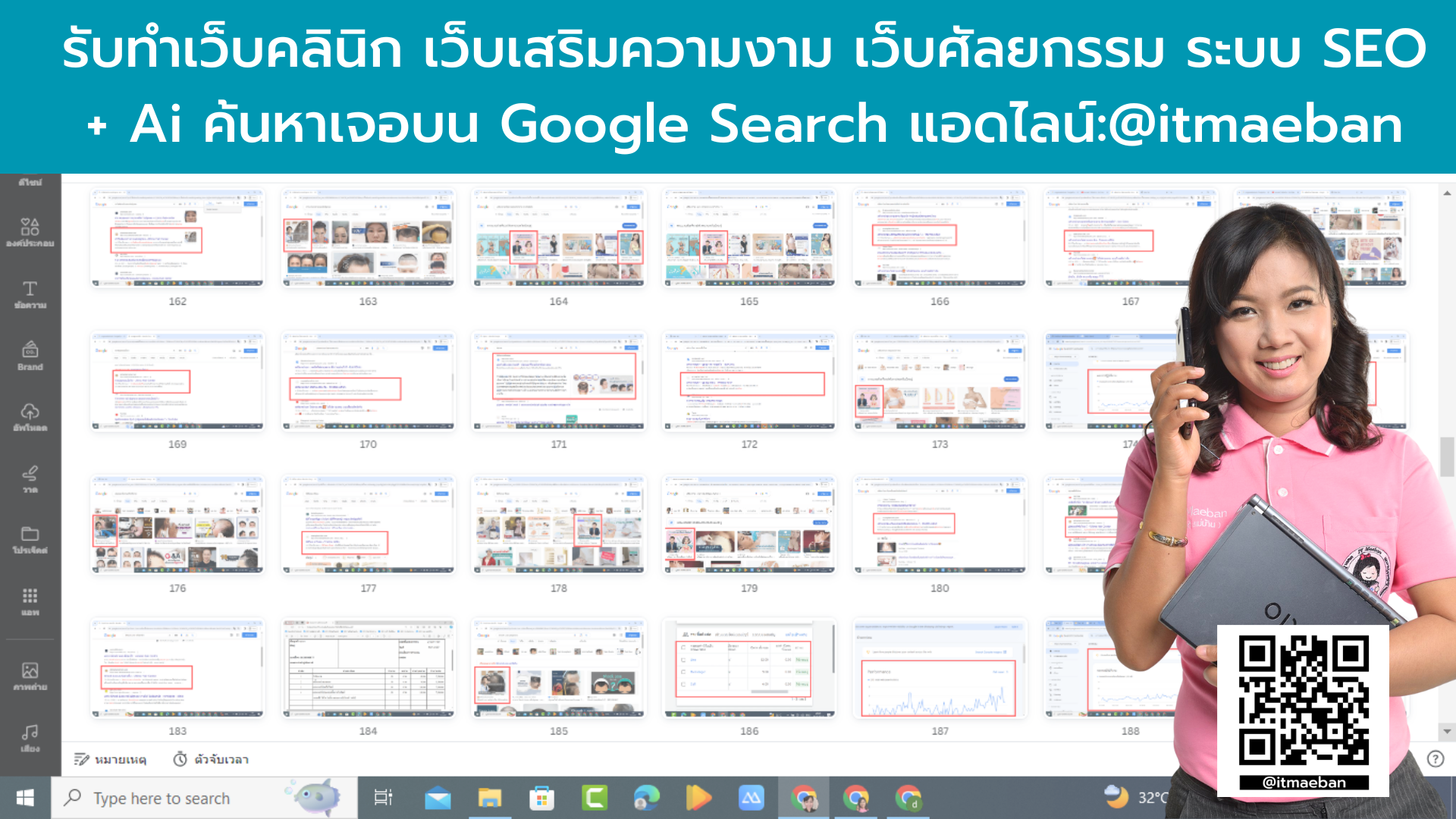Open Task View from the taskbar

(x=384, y=798)
